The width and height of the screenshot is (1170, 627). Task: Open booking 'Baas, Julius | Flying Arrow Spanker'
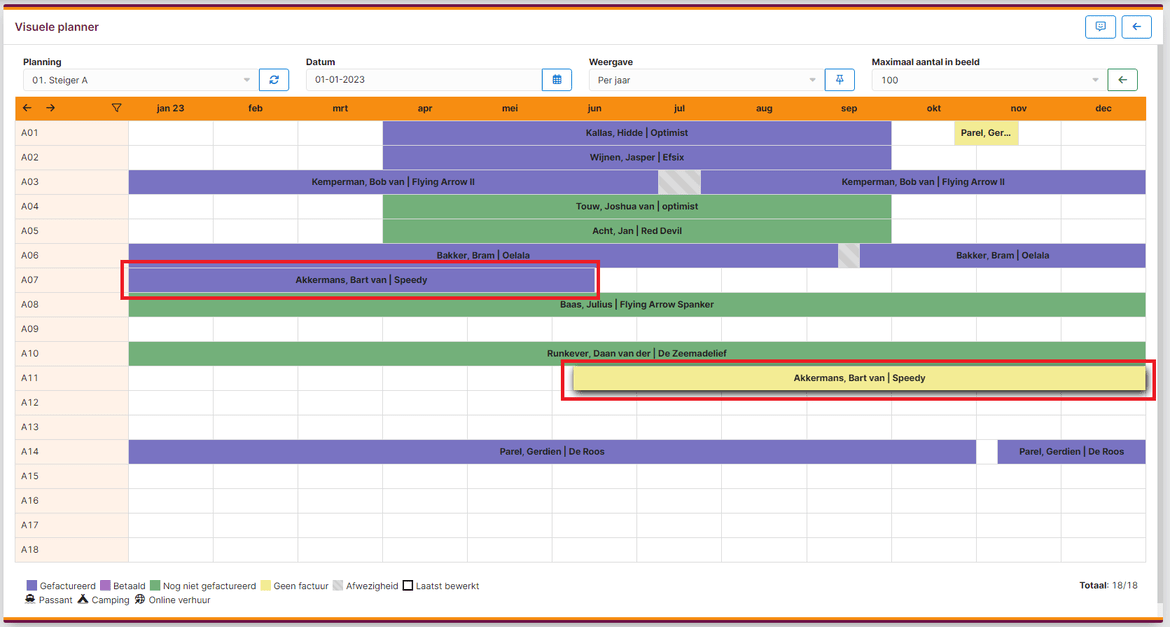point(636,305)
